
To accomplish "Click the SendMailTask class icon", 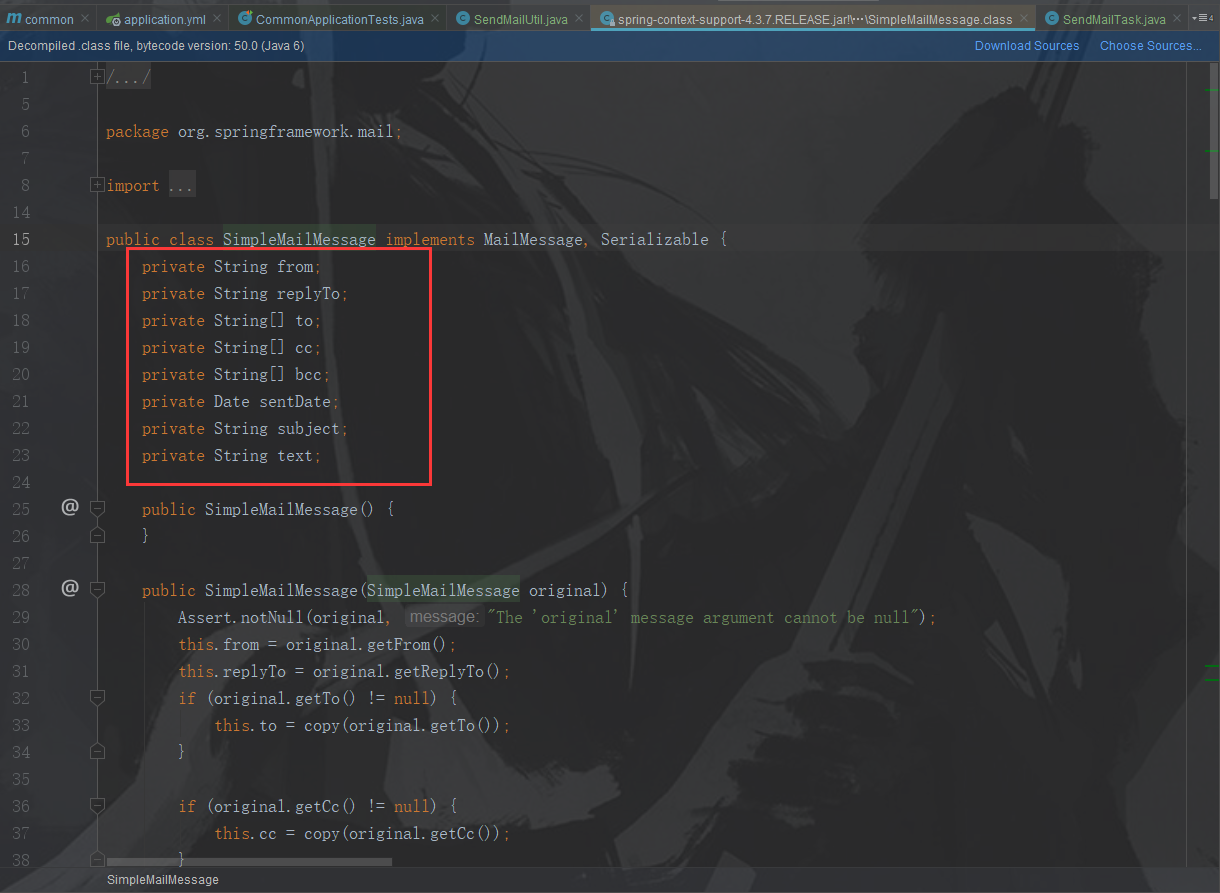I will [x=1052, y=19].
